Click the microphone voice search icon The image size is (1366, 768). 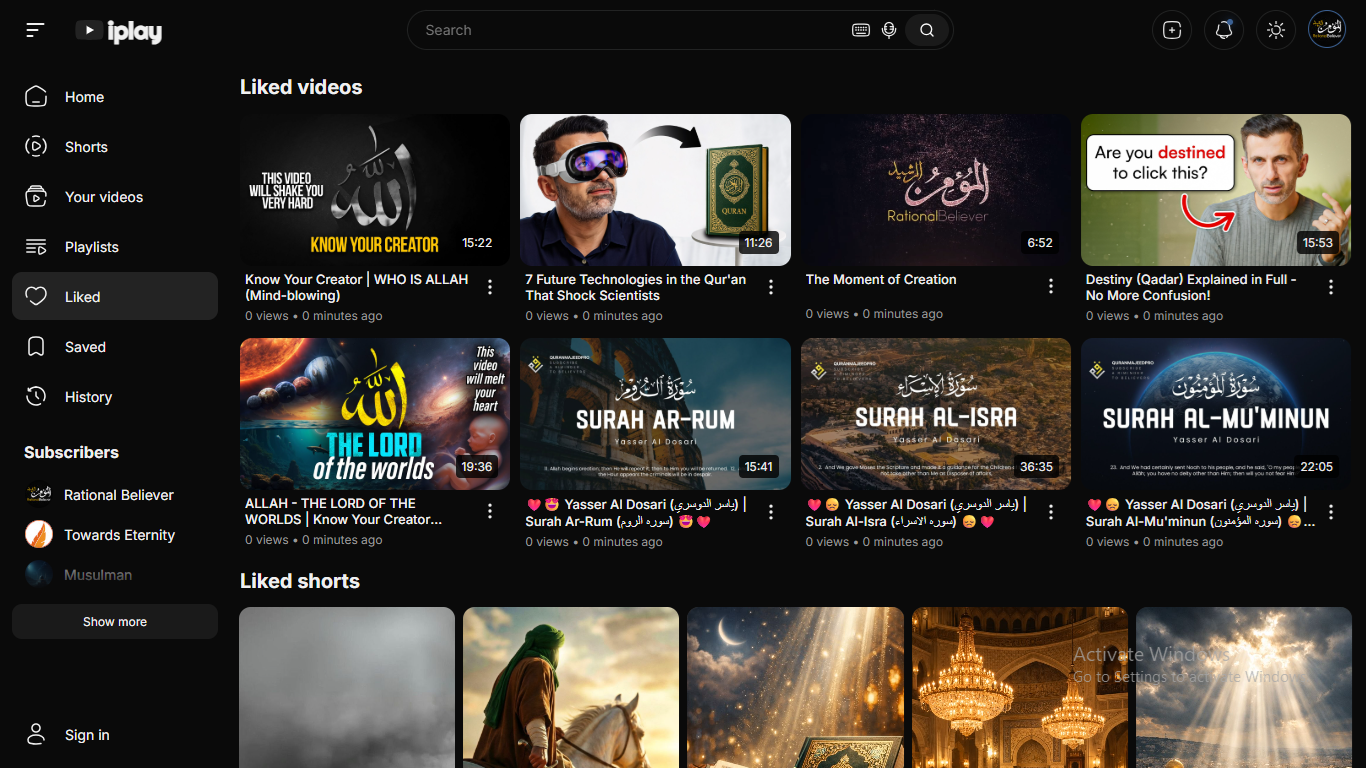pyautogui.click(x=889, y=30)
